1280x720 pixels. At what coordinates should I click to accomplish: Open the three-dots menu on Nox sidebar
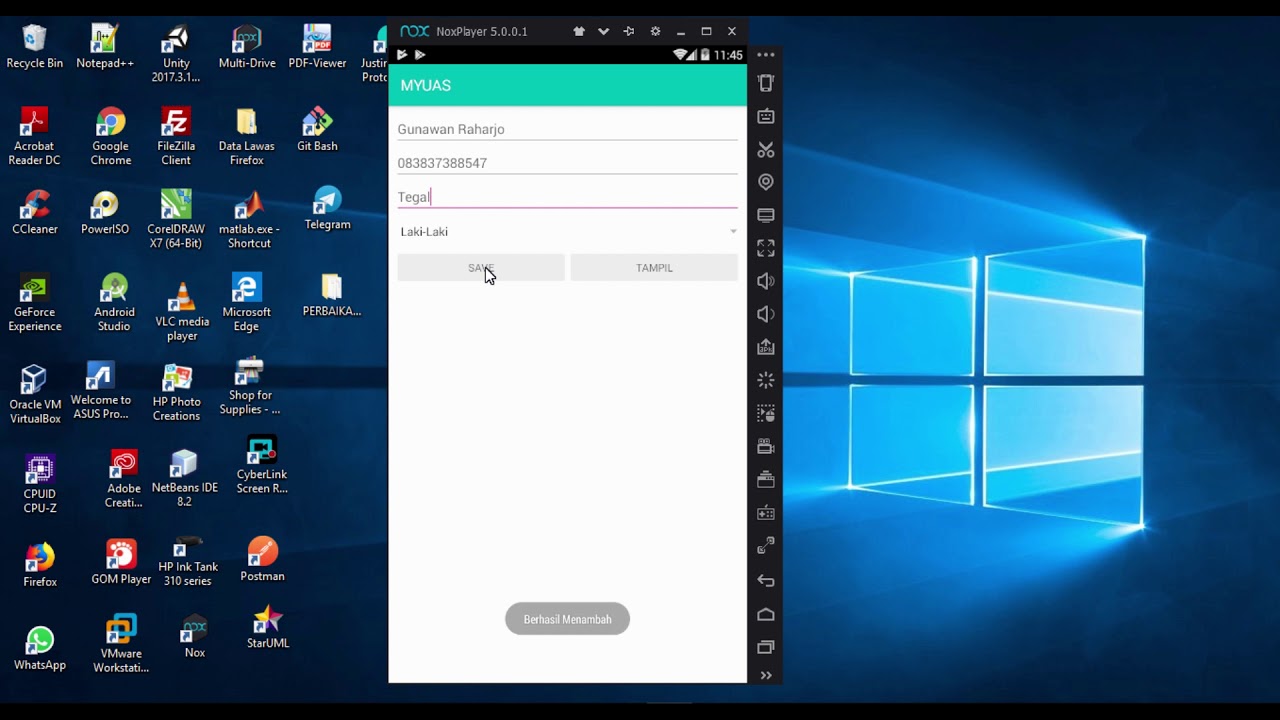pyautogui.click(x=766, y=55)
